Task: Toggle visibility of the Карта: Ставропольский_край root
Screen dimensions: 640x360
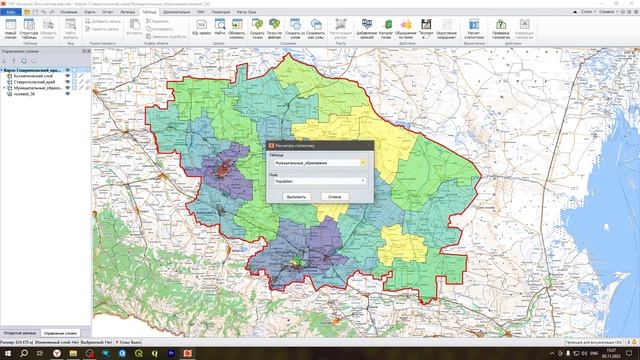Action: pos(68,70)
